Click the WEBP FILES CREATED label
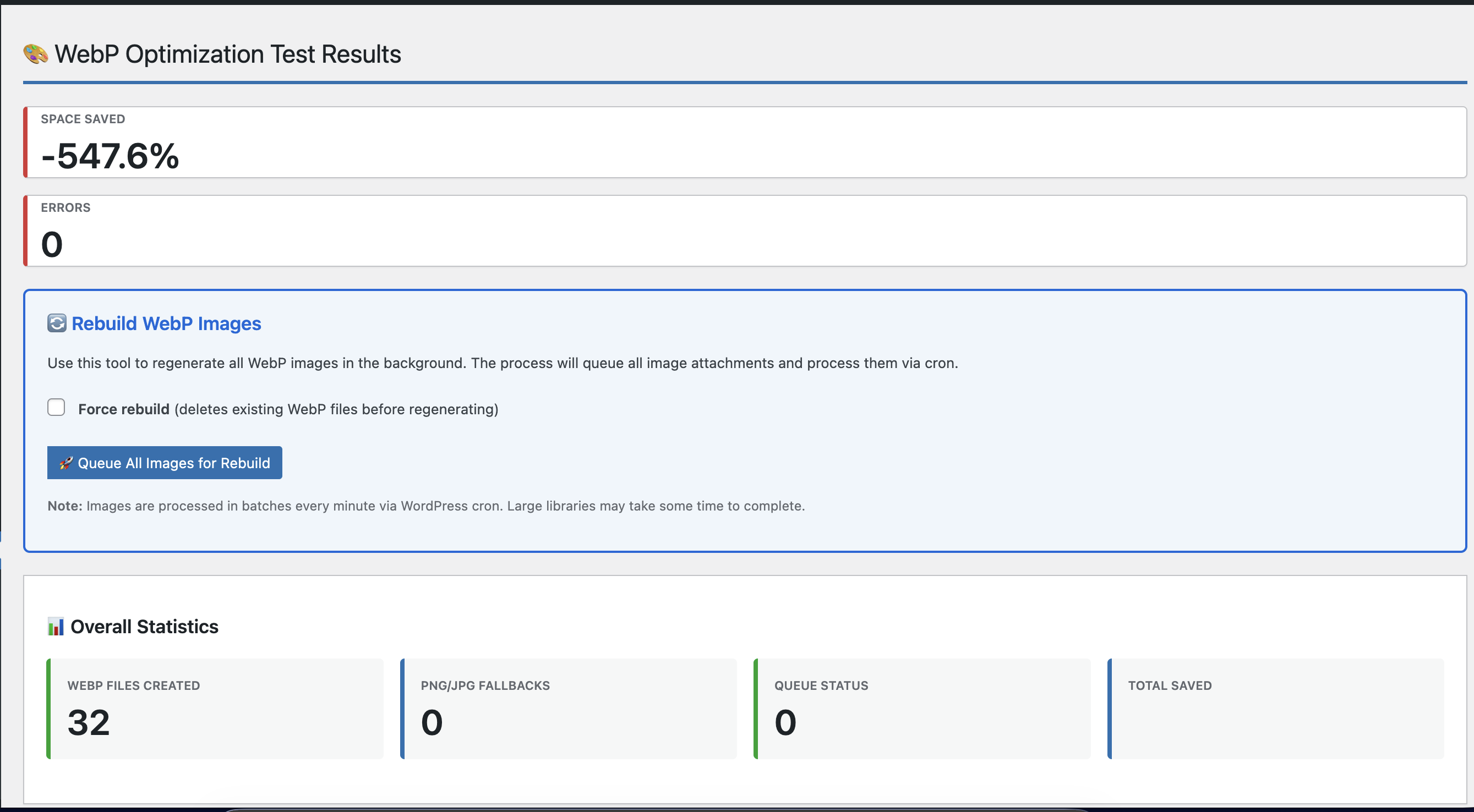 pyautogui.click(x=134, y=685)
